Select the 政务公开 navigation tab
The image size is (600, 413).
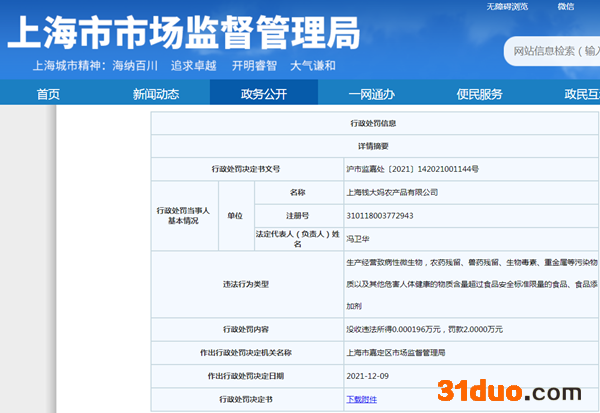tap(263, 94)
